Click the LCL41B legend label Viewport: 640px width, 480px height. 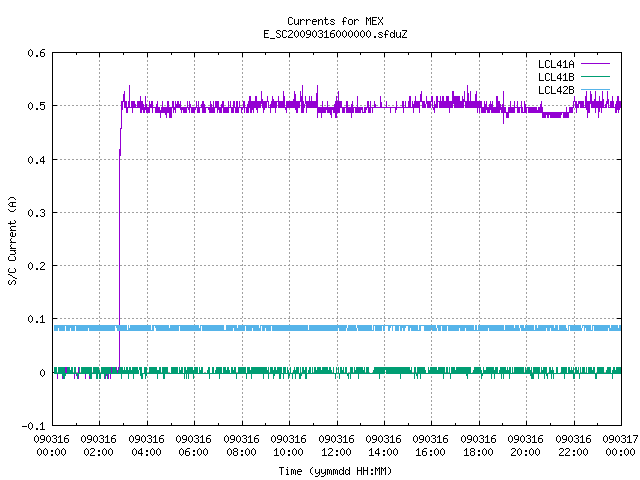tap(556, 77)
